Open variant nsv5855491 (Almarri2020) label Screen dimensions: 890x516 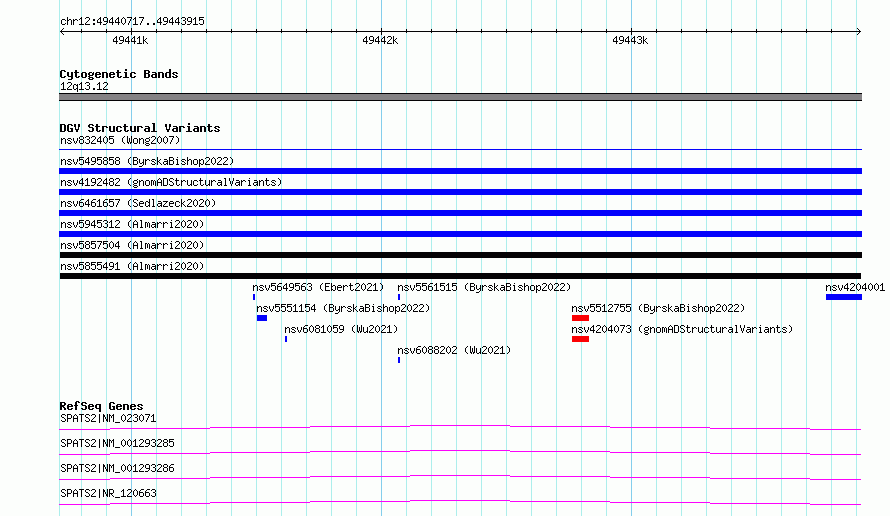[x=132, y=266]
